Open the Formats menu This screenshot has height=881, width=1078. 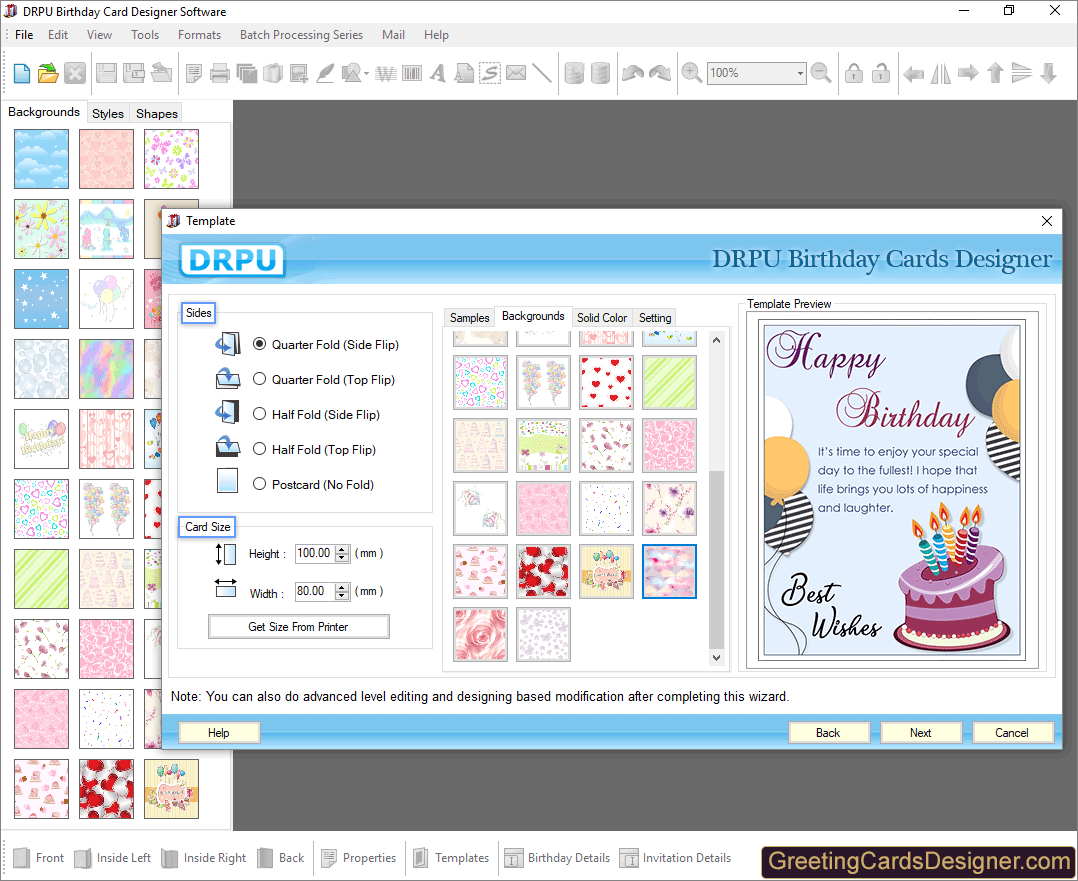pos(199,34)
